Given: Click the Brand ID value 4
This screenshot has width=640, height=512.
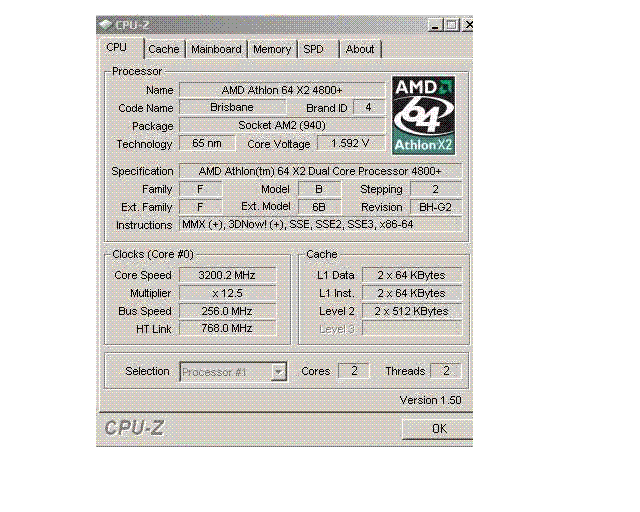Looking at the screenshot, I should pos(369,107).
